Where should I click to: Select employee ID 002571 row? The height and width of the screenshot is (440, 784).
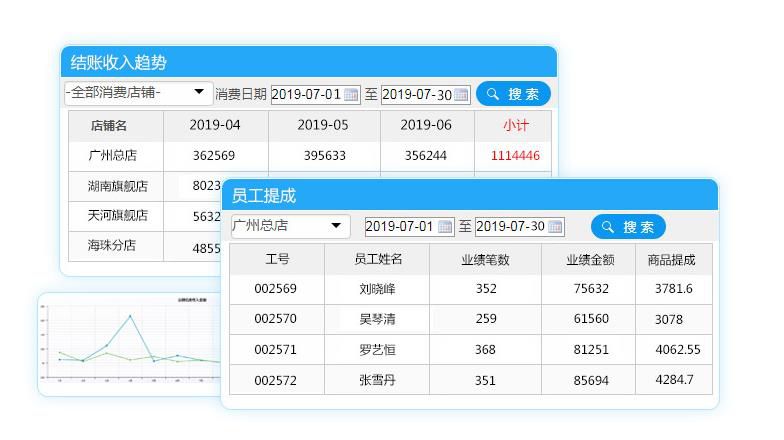tap(275, 350)
